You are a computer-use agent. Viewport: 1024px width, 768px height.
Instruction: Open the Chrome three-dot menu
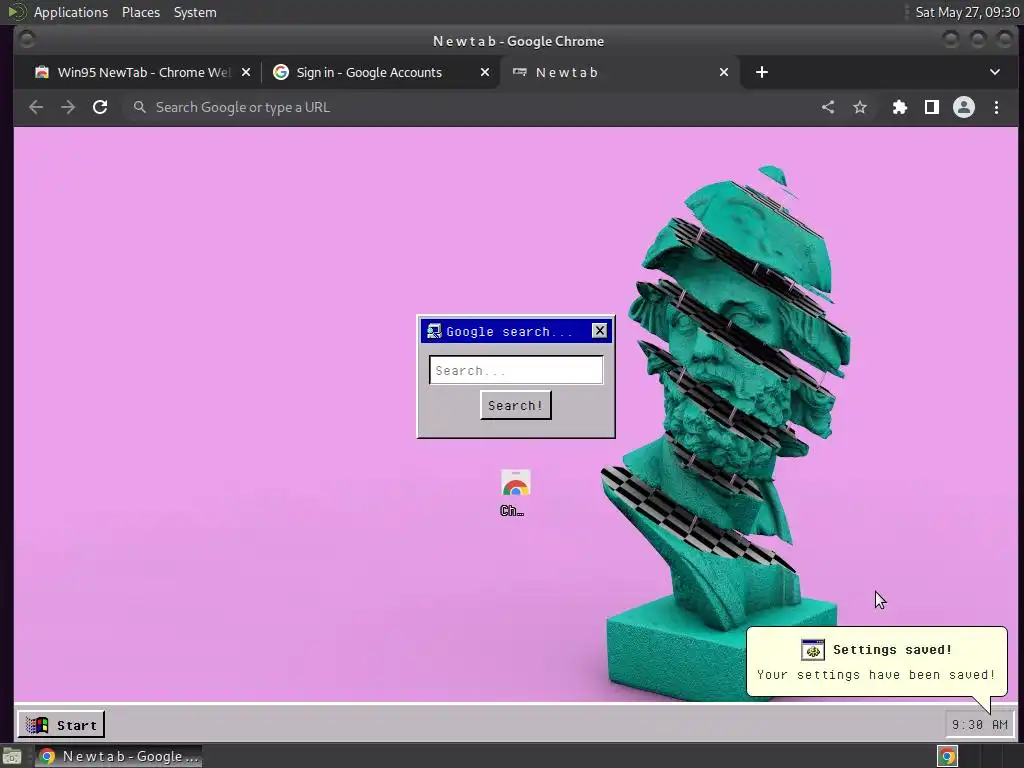996,107
